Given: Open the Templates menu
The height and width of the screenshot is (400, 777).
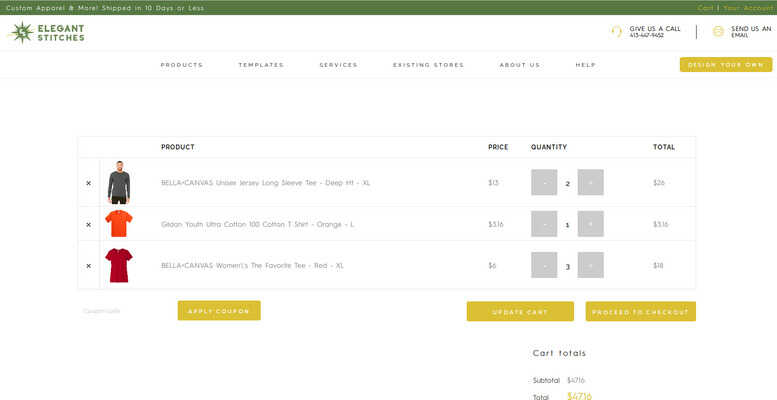Looking at the screenshot, I should [x=261, y=65].
